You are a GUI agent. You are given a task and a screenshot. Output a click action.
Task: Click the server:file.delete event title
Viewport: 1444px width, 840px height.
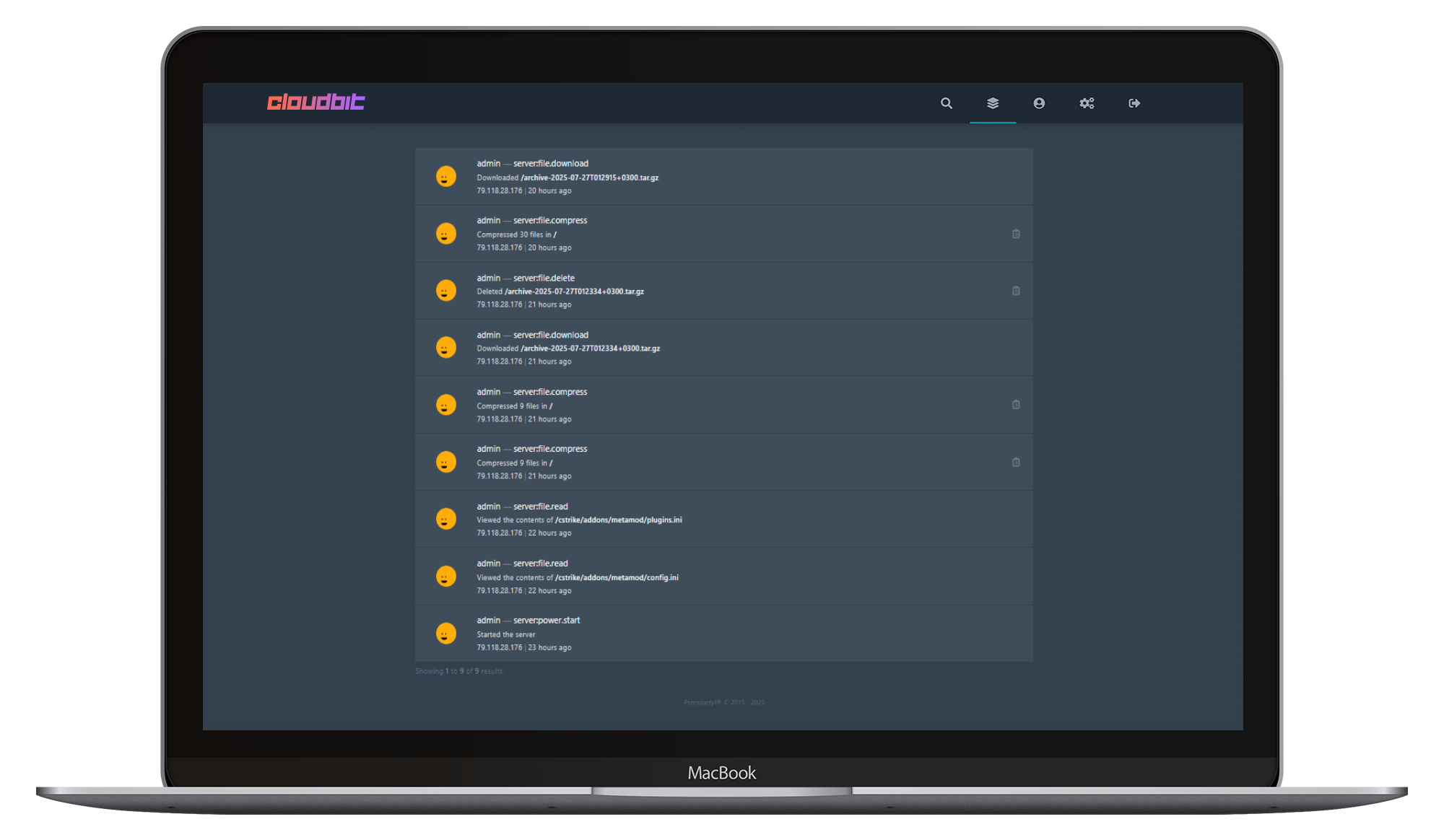[544, 278]
